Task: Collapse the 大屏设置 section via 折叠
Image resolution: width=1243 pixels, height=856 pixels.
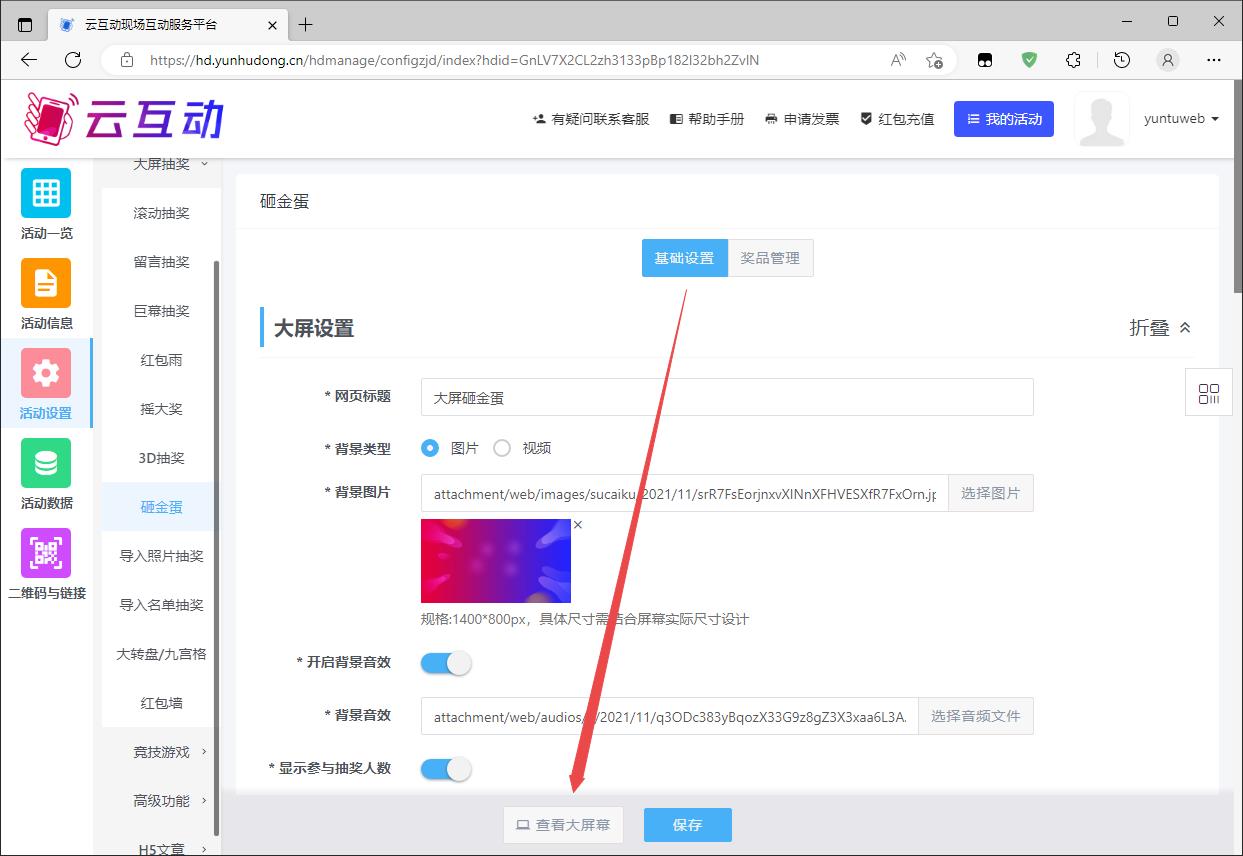Action: pos(1160,328)
